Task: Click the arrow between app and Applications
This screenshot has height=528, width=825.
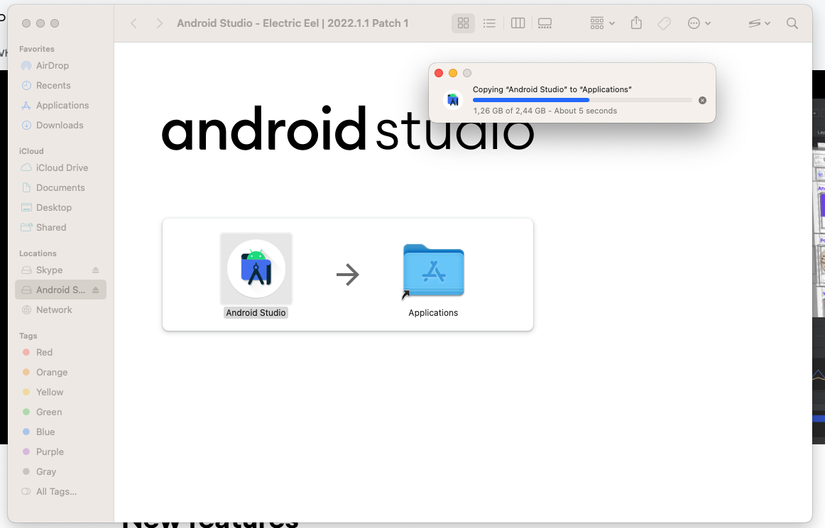Action: [x=347, y=275]
